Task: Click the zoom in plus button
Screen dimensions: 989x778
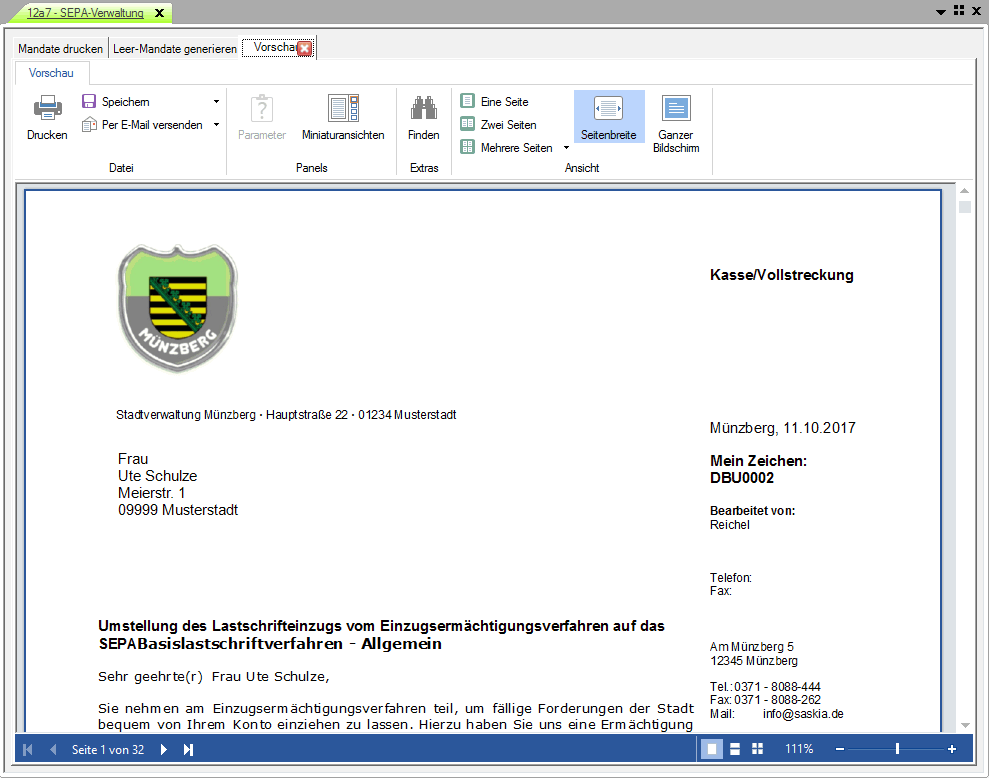Action: tap(951, 749)
